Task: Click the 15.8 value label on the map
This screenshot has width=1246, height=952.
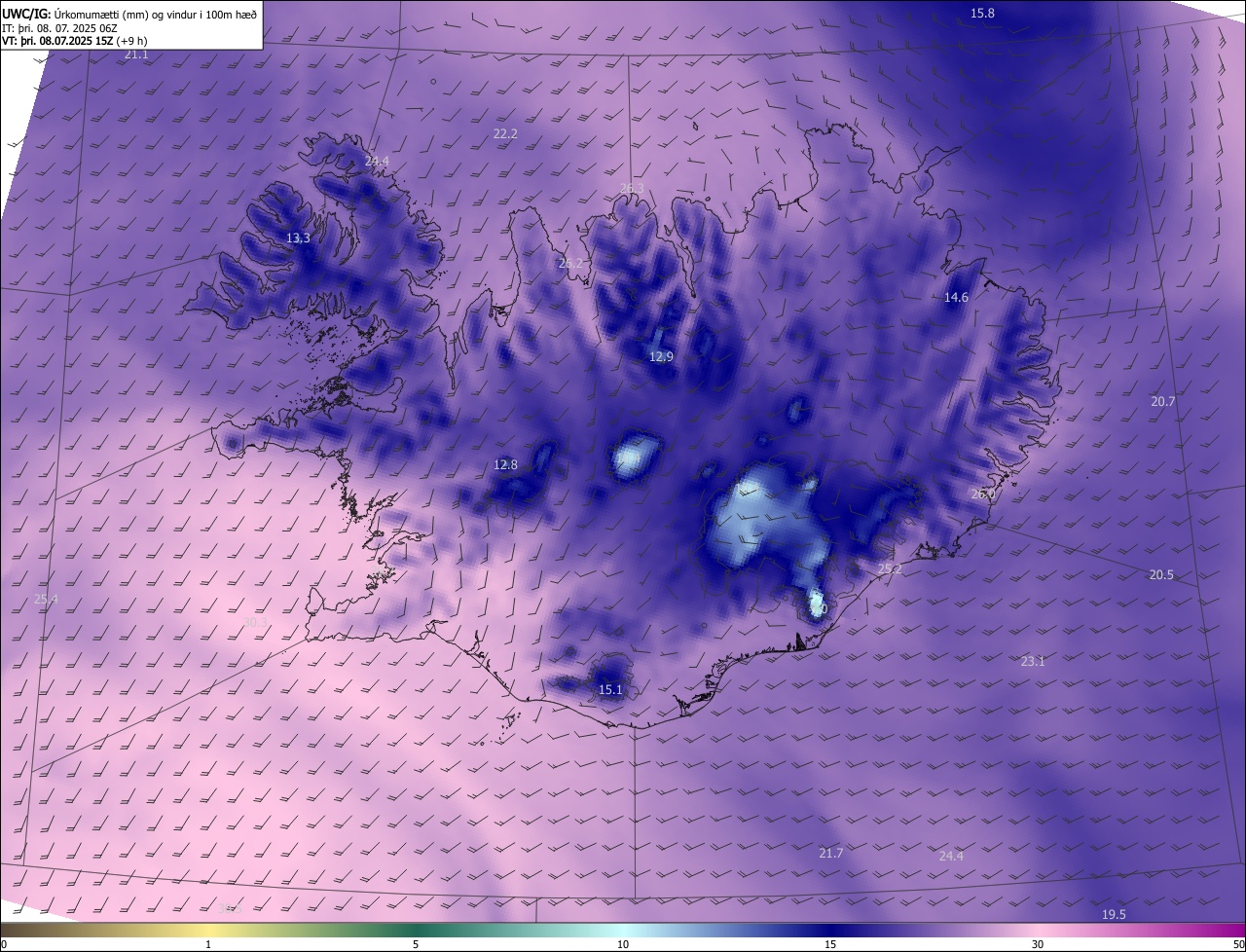Action: [x=983, y=13]
